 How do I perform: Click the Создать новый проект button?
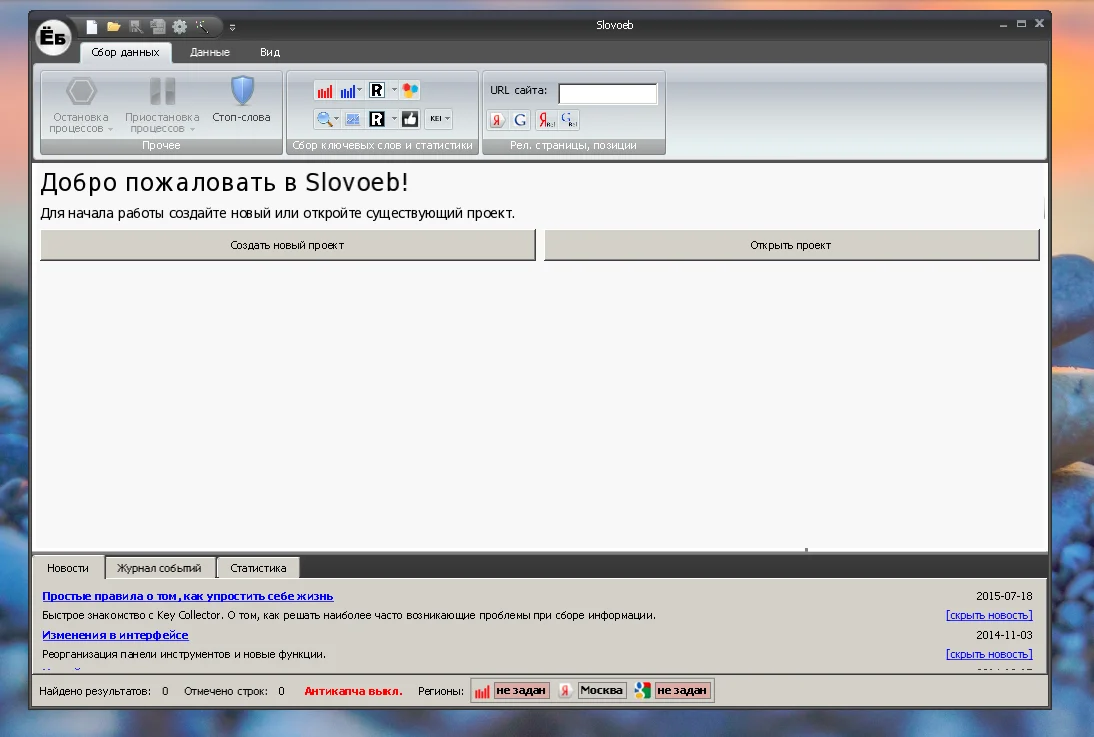pyautogui.click(x=287, y=245)
